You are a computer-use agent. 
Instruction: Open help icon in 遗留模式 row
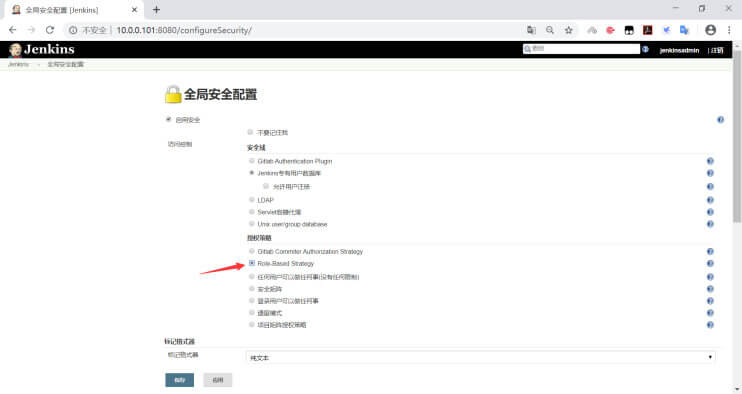[x=710, y=313]
